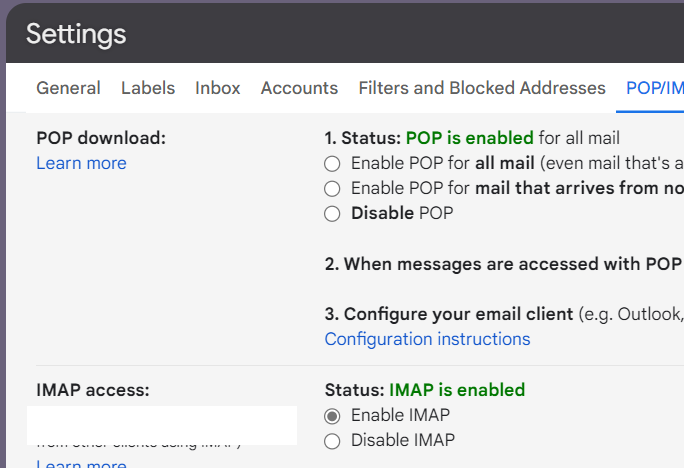The width and height of the screenshot is (684, 468).
Task: Click the POP download section label
Action: (x=101, y=138)
